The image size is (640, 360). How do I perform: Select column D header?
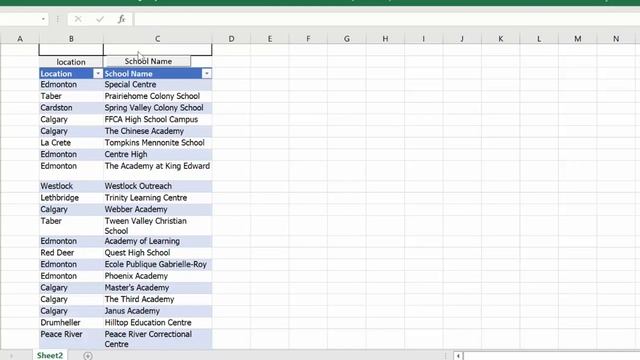click(x=231, y=39)
